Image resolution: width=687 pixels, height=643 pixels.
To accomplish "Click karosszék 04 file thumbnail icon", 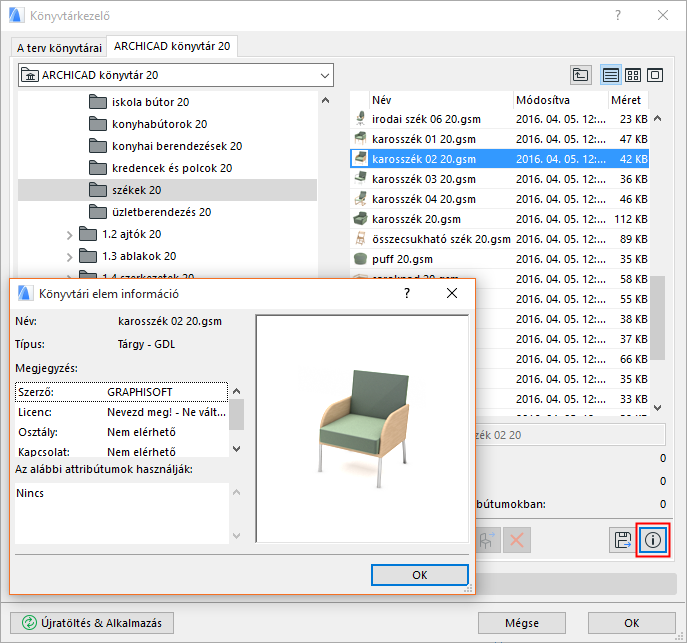I will click(360, 198).
